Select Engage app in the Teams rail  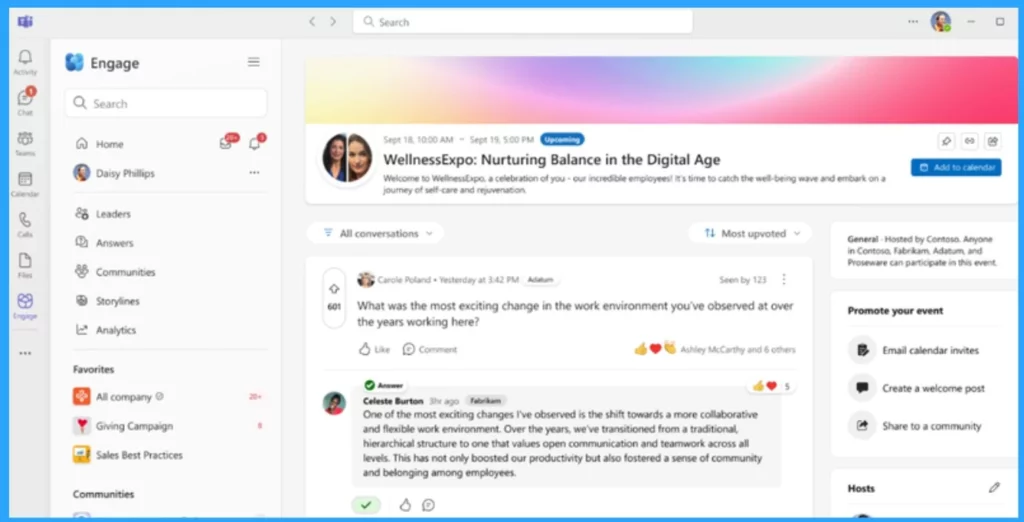click(25, 306)
